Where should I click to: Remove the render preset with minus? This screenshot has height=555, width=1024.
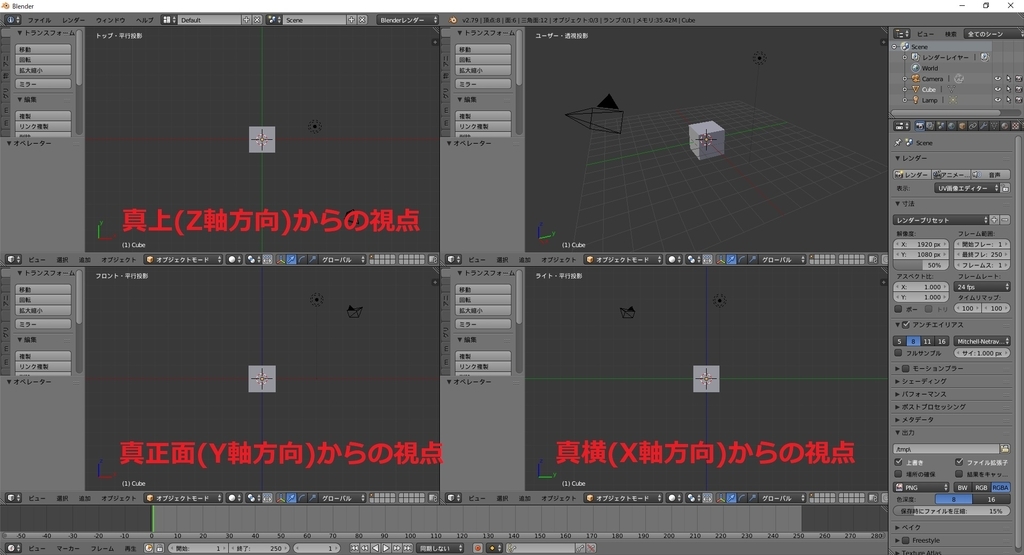[x=1005, y=220]
